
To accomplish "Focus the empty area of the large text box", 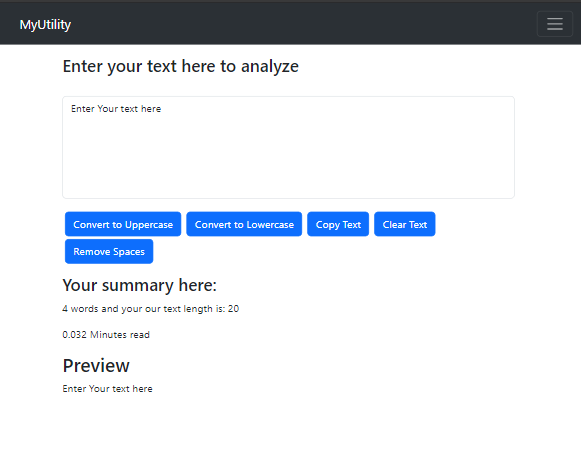I will click(x=288, y=156).
